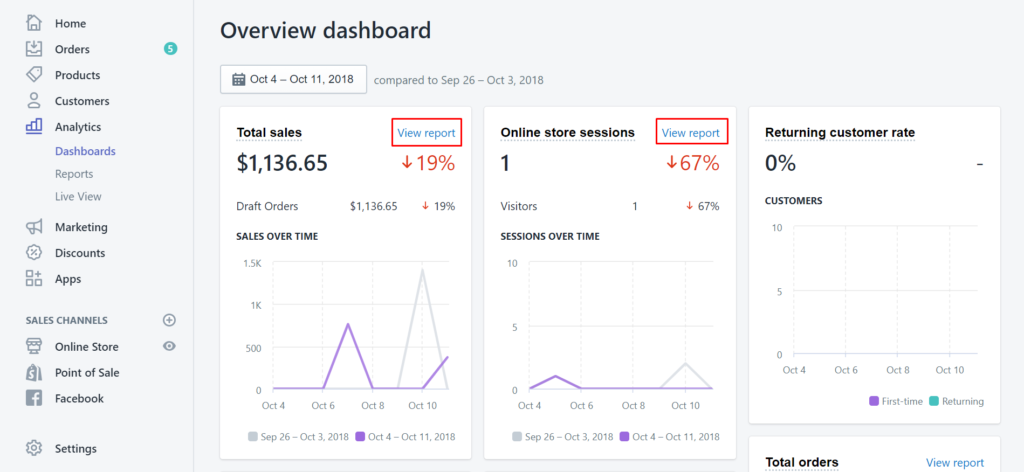The image size is (1024, 472).
Task: Click the 19% decrease indicator for Total sales
Action: pyautogui.click(x=428, y=163)
